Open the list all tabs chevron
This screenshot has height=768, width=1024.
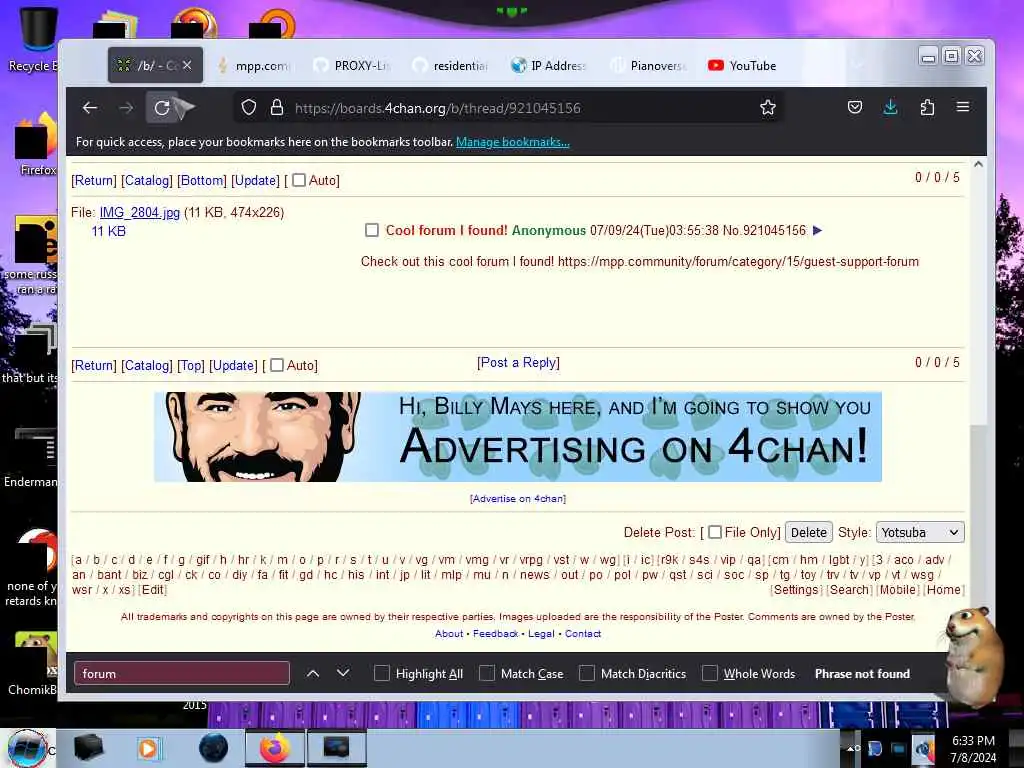tap(857, 65)
